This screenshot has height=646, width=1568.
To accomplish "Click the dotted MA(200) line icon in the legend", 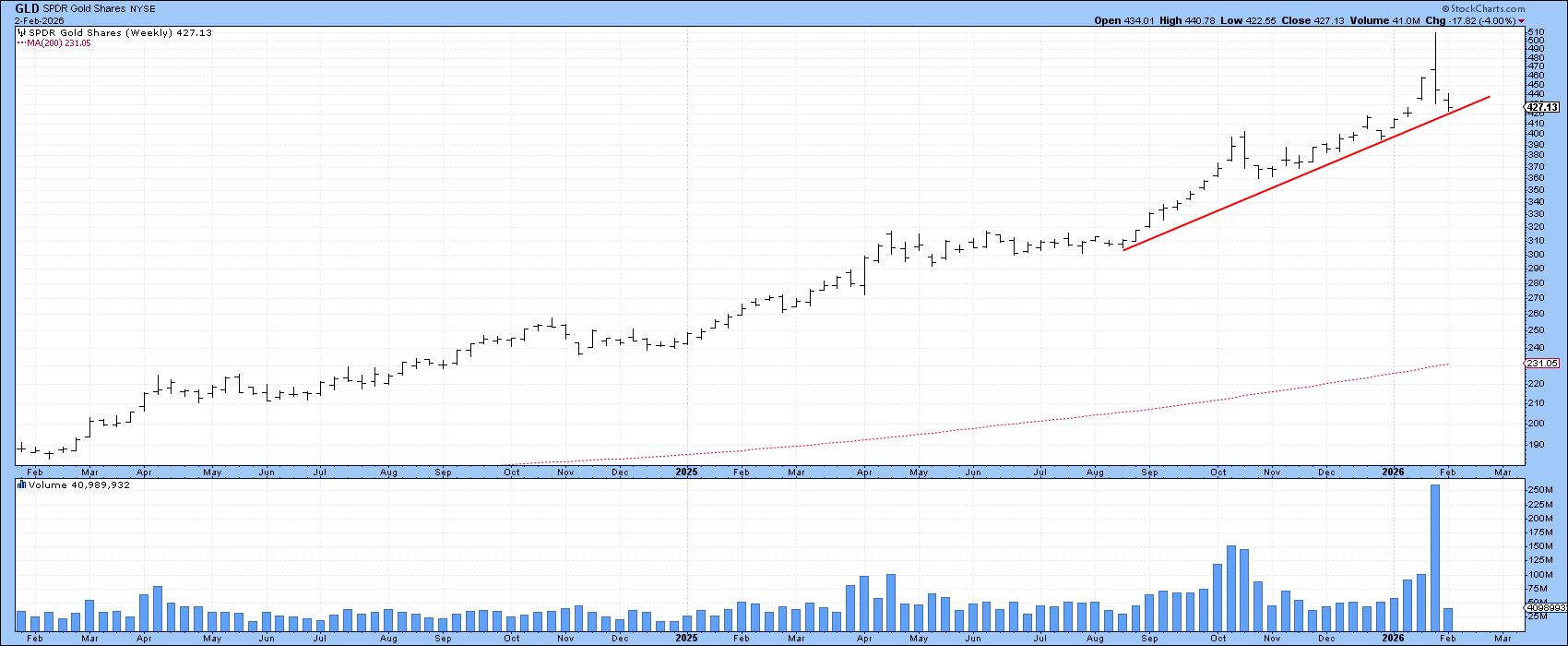I will (23, 42).
